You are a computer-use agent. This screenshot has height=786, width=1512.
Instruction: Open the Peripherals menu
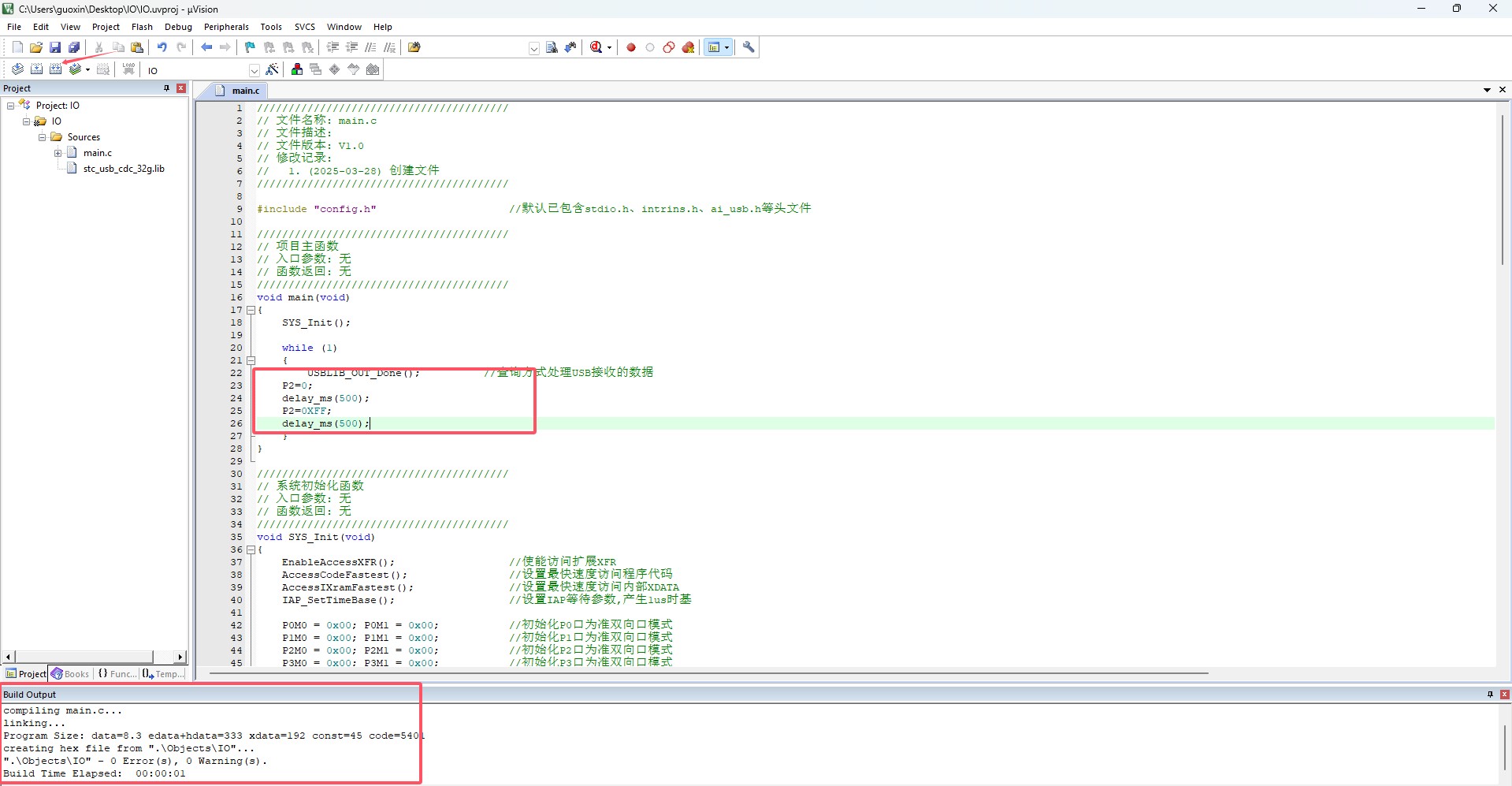[226, 27]
